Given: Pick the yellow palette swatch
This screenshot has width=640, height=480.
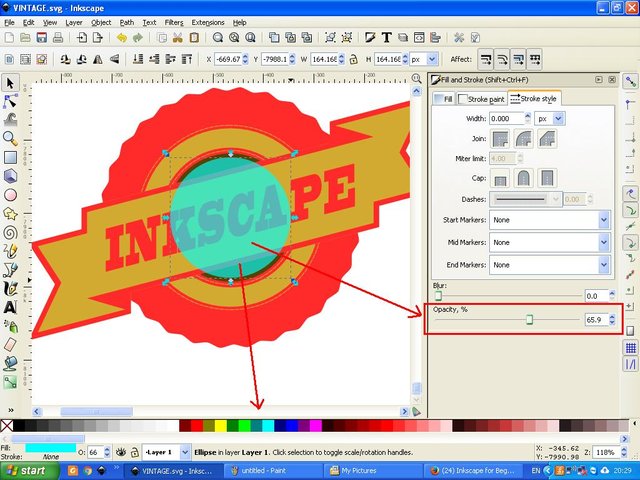Looking at the screenshot, I should [x=221, y=426].
